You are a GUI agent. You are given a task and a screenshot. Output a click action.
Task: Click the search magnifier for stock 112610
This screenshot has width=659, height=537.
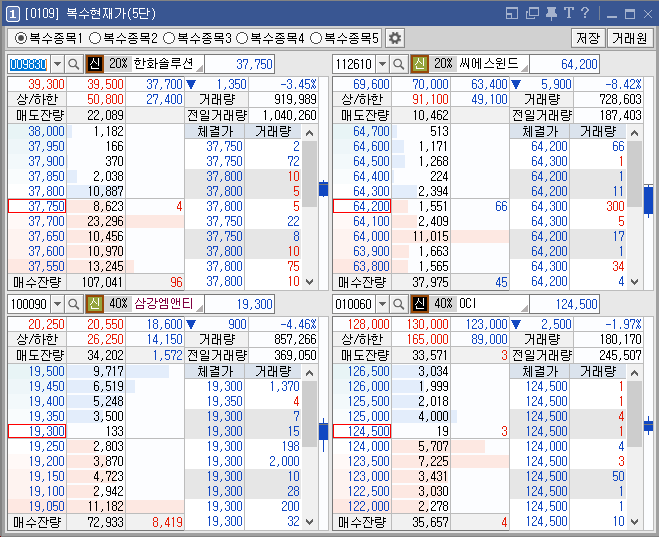click(x=398, y=64)
